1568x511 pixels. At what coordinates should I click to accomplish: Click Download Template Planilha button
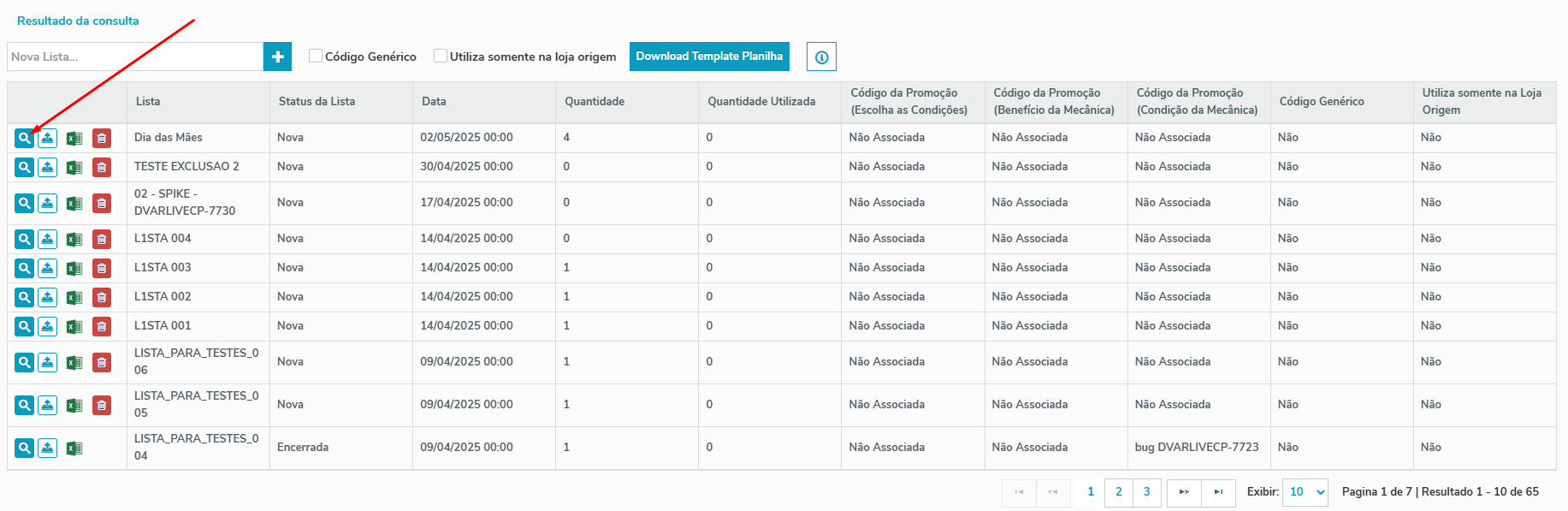[709, 56]
